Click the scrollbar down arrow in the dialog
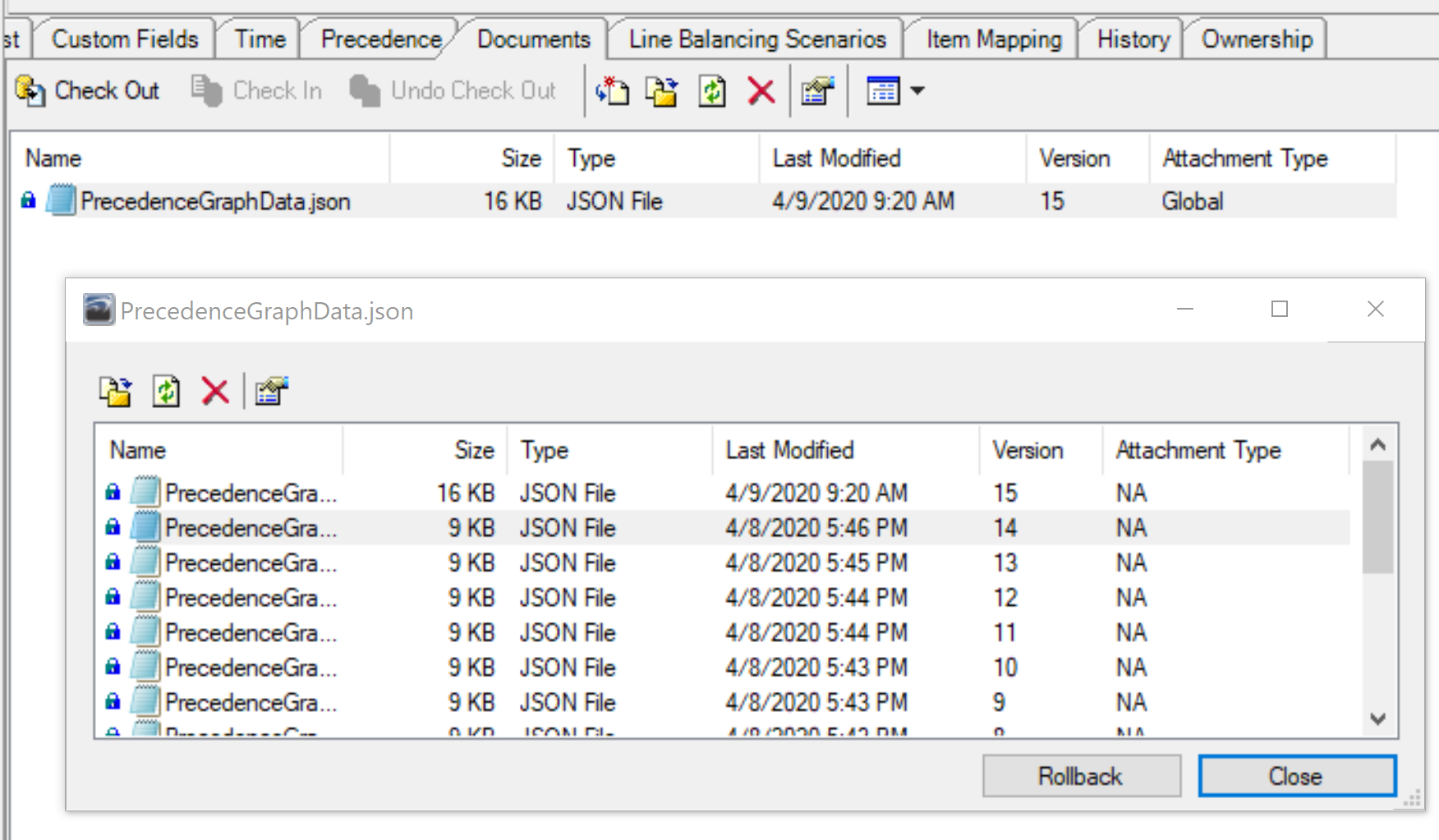This screenshot has width=1439, height=840. tap(1377, 719)
